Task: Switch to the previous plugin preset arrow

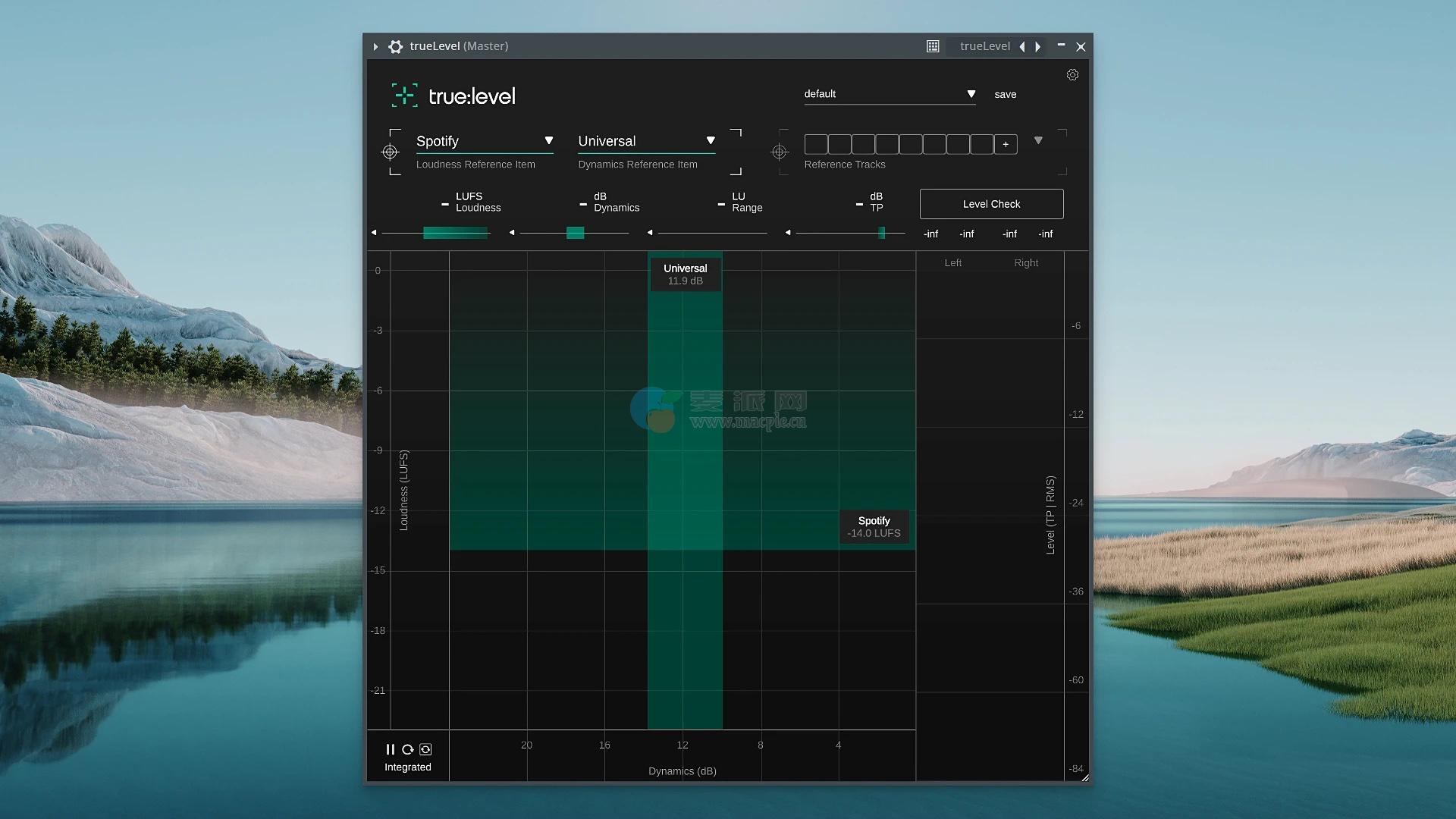Action: pos(1022,47)
